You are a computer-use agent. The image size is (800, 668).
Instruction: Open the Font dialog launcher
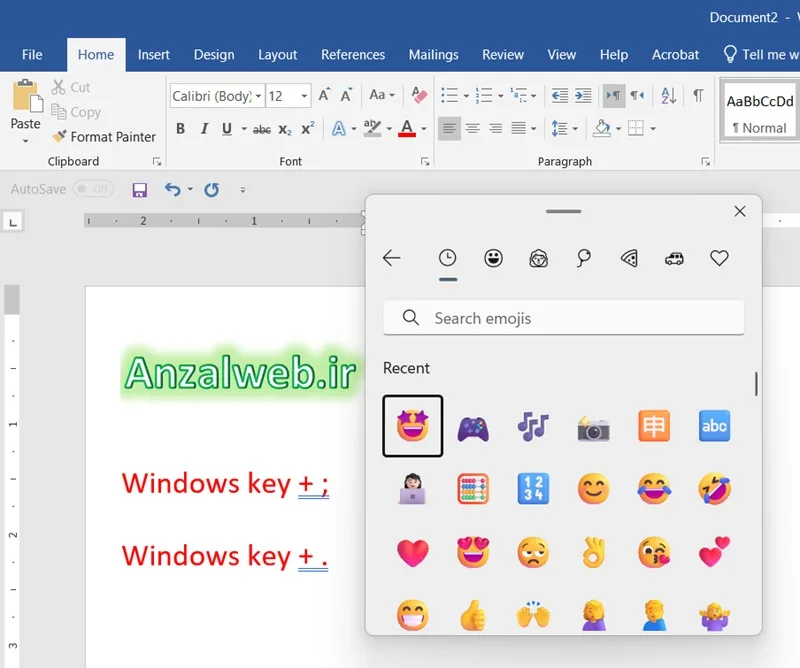pyautogui.click(x=424, y=162)
